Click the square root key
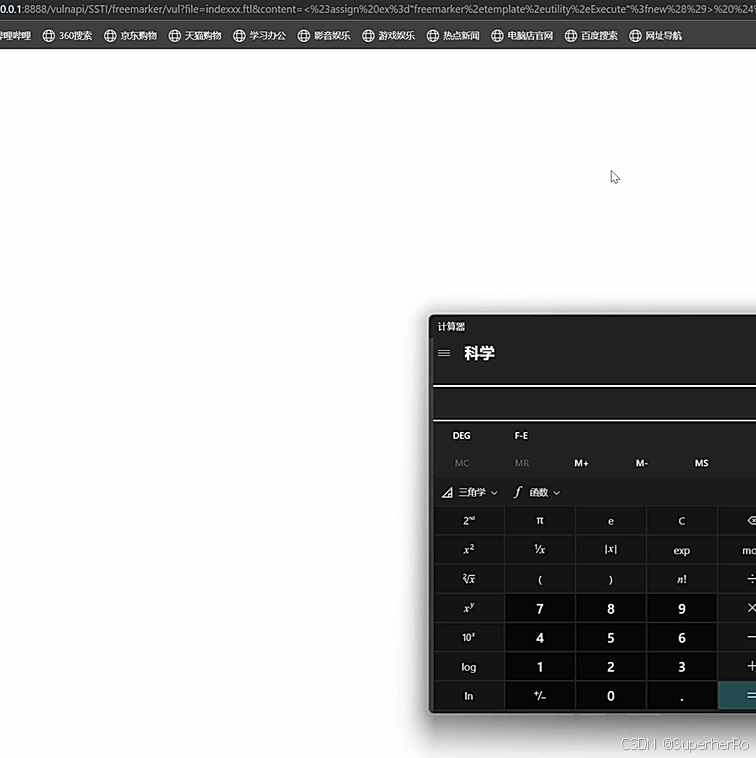 click(x=469, y=579)
